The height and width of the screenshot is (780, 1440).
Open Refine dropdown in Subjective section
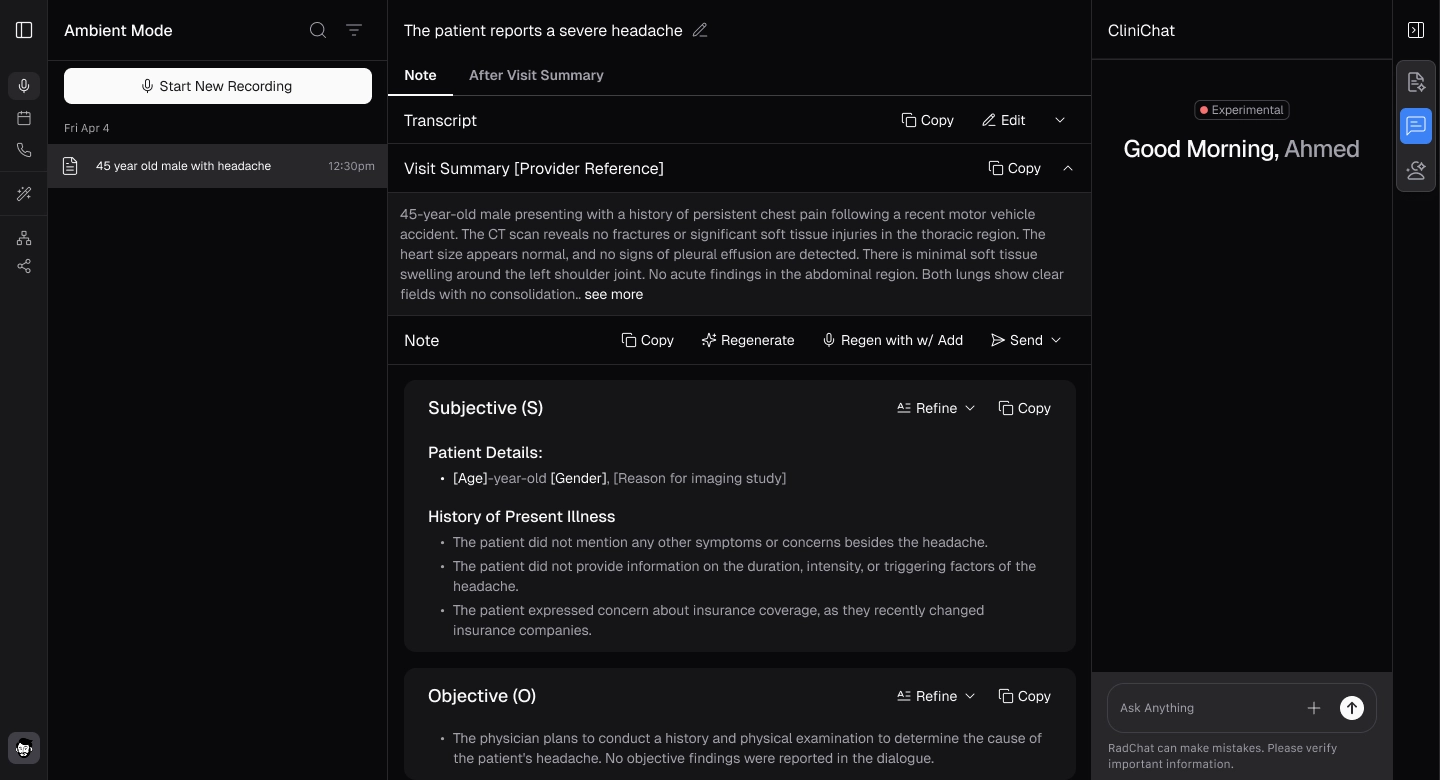(x=936, y=408)
